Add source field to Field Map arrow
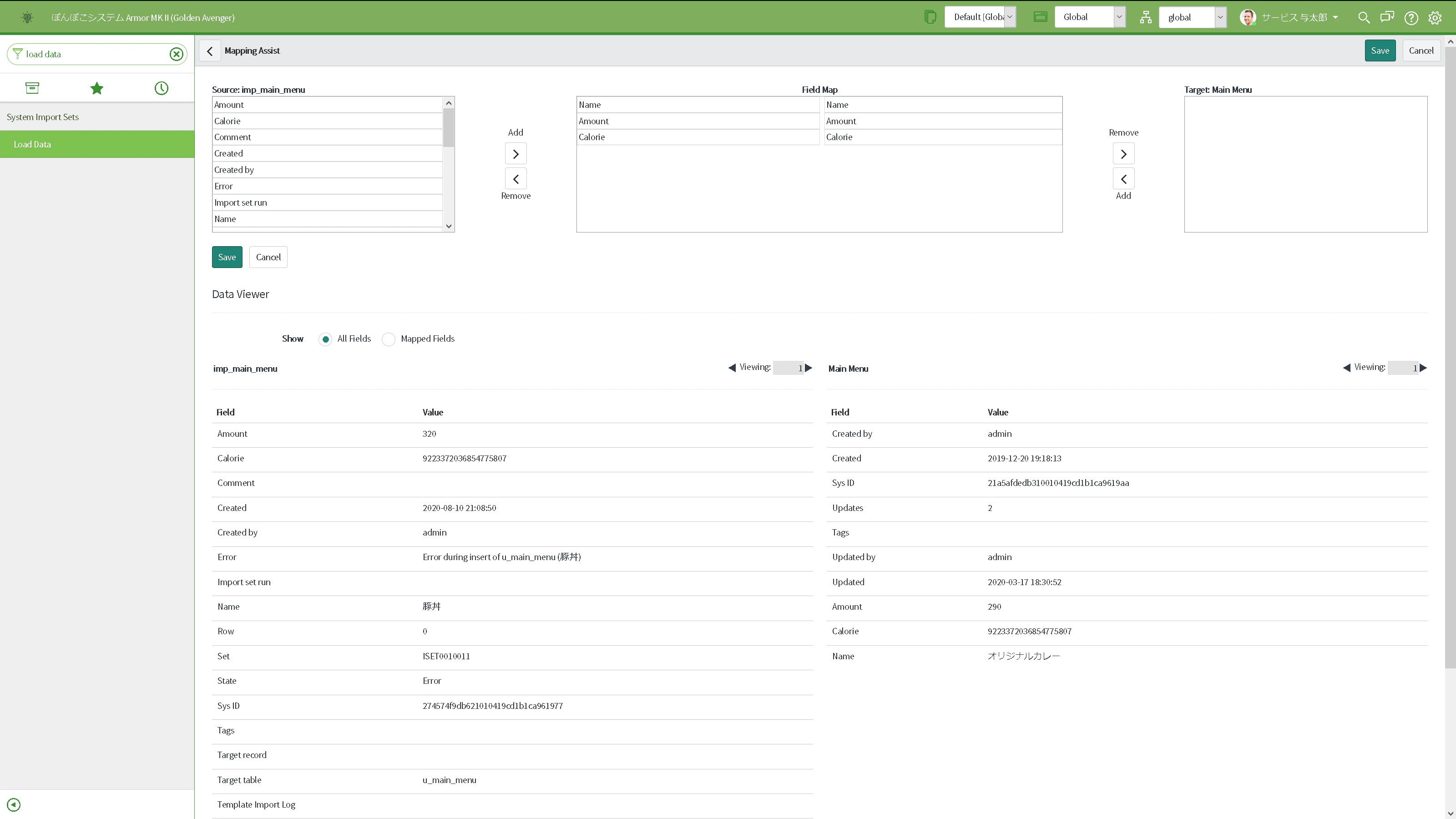 [516, 154]
